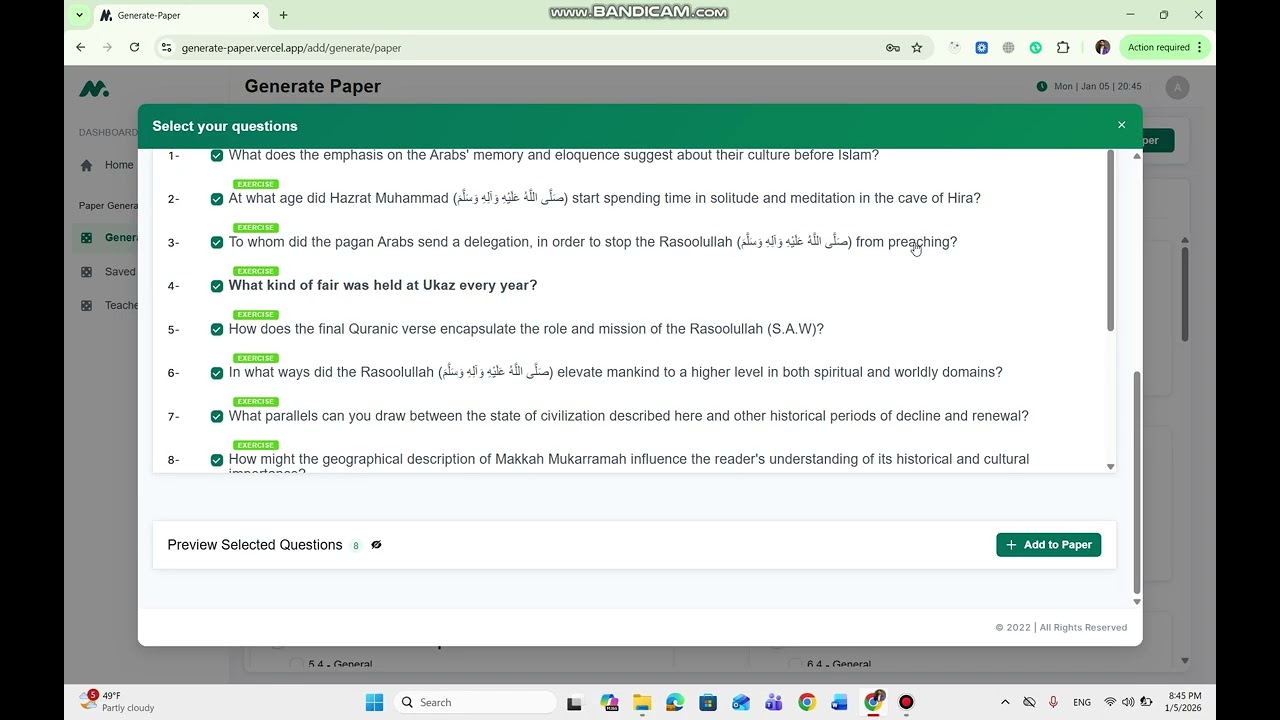Close the Generate-Paper tab
1280x720 pixels.
tap(256, 15)
